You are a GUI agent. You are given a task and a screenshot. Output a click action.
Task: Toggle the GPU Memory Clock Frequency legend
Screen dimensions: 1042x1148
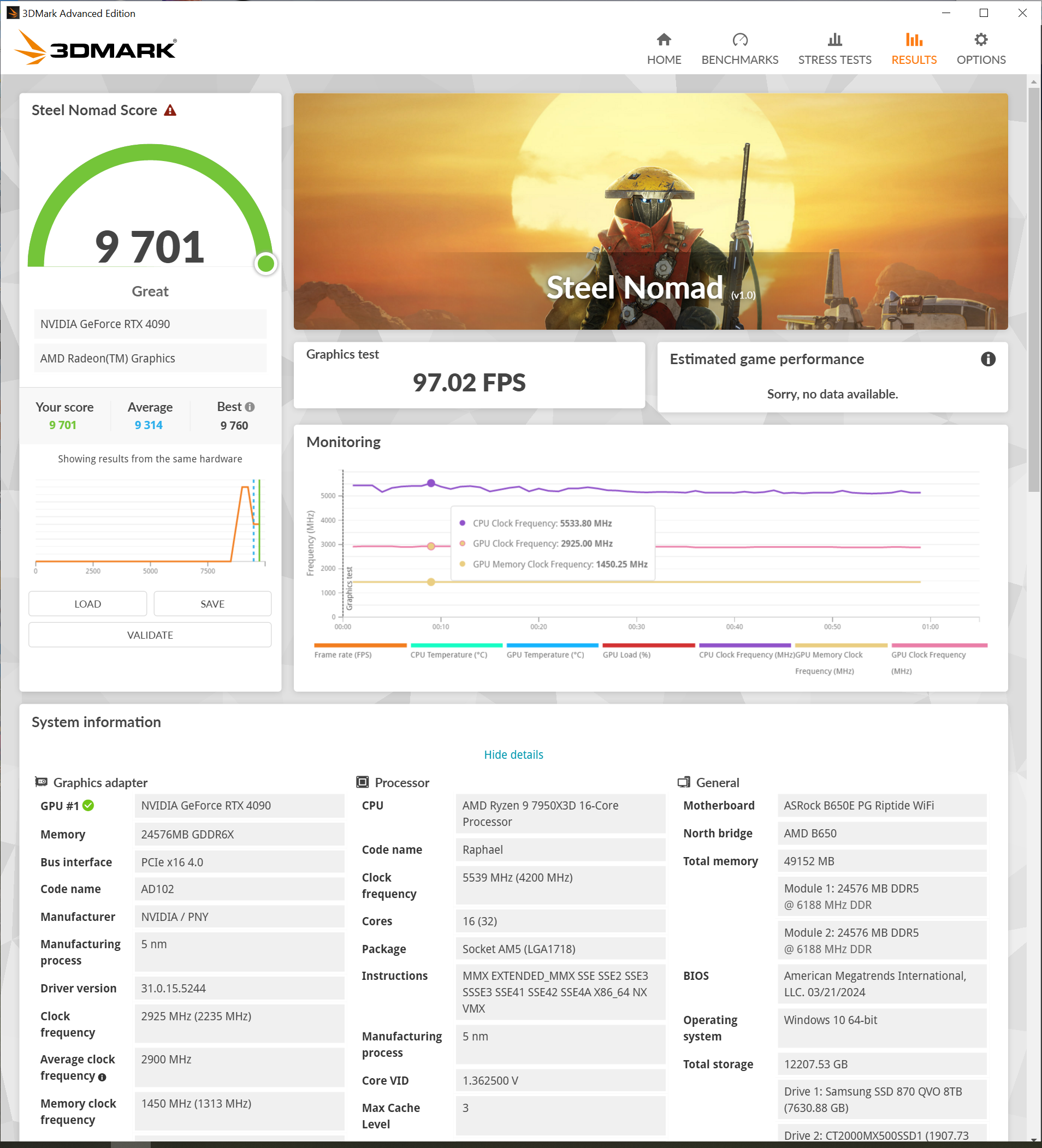[829, 663]
